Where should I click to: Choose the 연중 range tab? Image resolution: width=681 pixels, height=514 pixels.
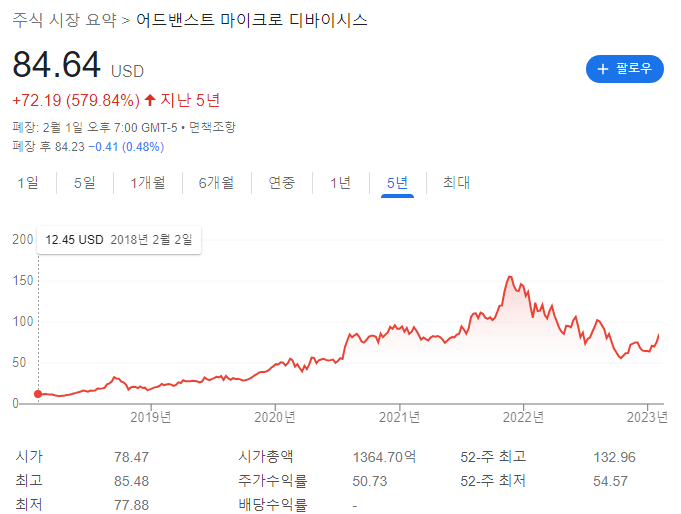(281, 183)
